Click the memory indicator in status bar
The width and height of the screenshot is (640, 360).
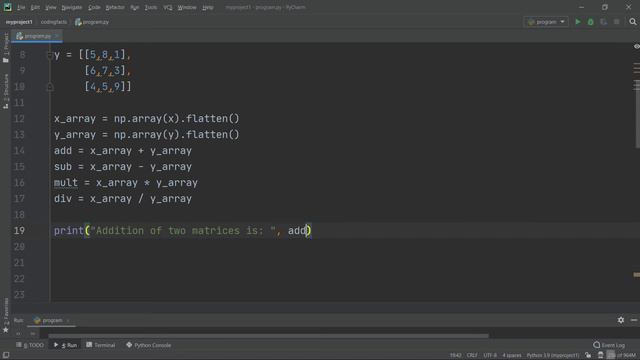tap(622, 356)
